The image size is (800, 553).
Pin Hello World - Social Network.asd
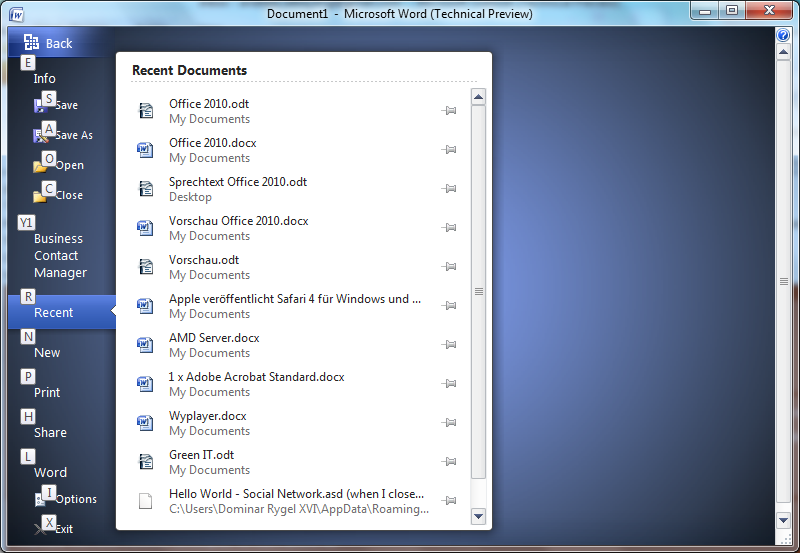(449, 500)
